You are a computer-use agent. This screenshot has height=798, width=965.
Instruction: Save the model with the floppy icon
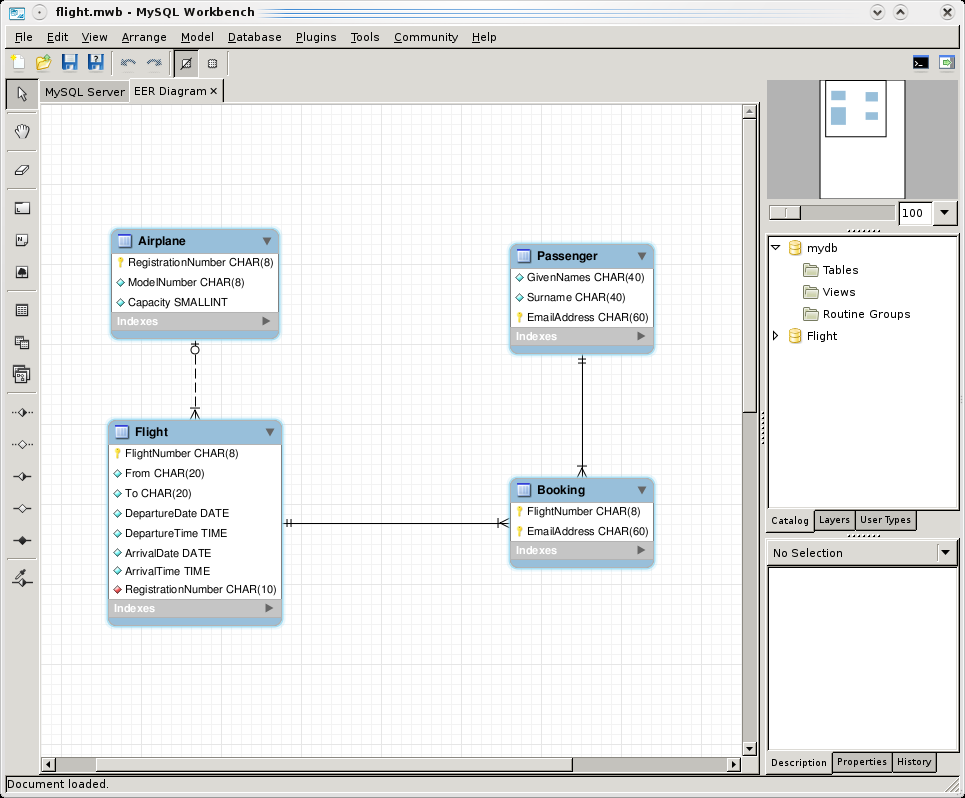pos(70,63)
